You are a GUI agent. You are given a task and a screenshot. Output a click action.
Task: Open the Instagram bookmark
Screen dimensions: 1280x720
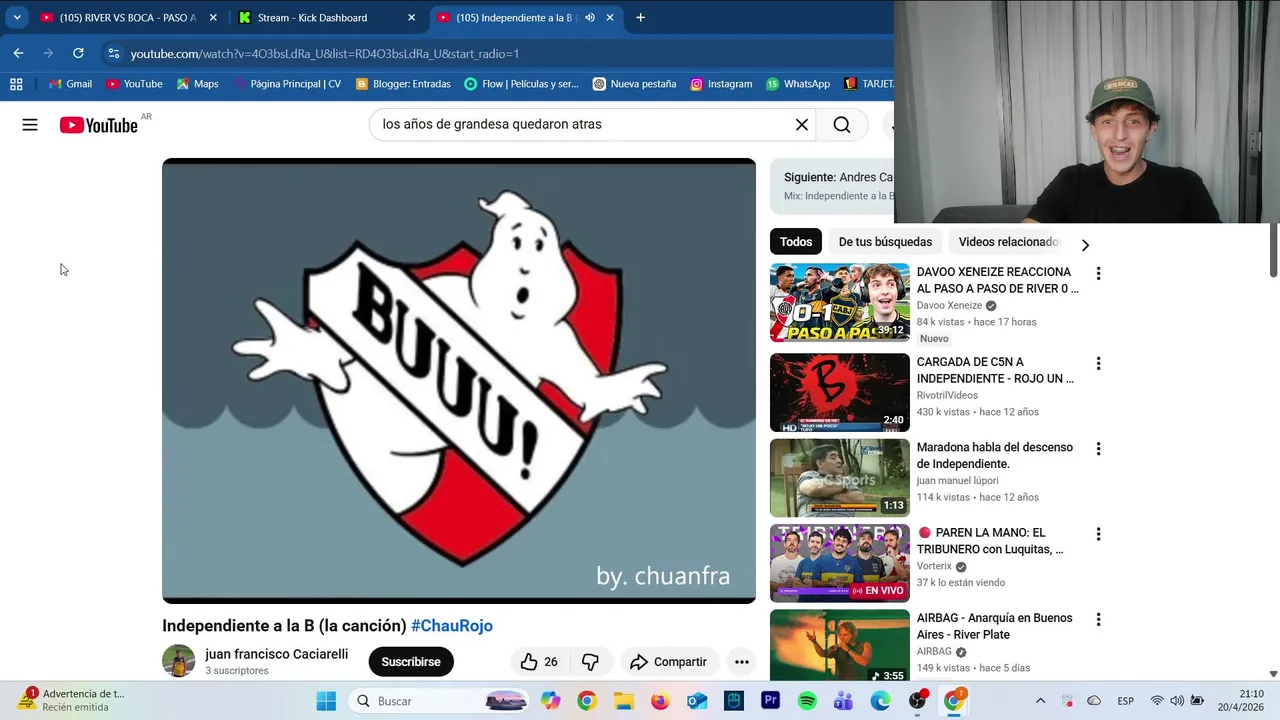tap(721, 84)
